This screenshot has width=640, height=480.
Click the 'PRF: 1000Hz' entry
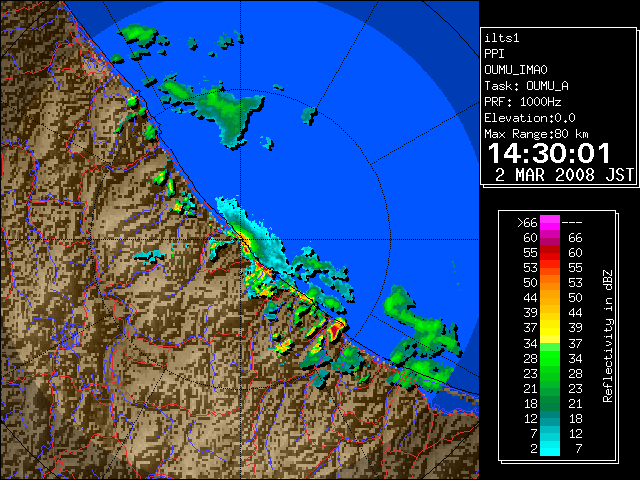pos(523,102)
